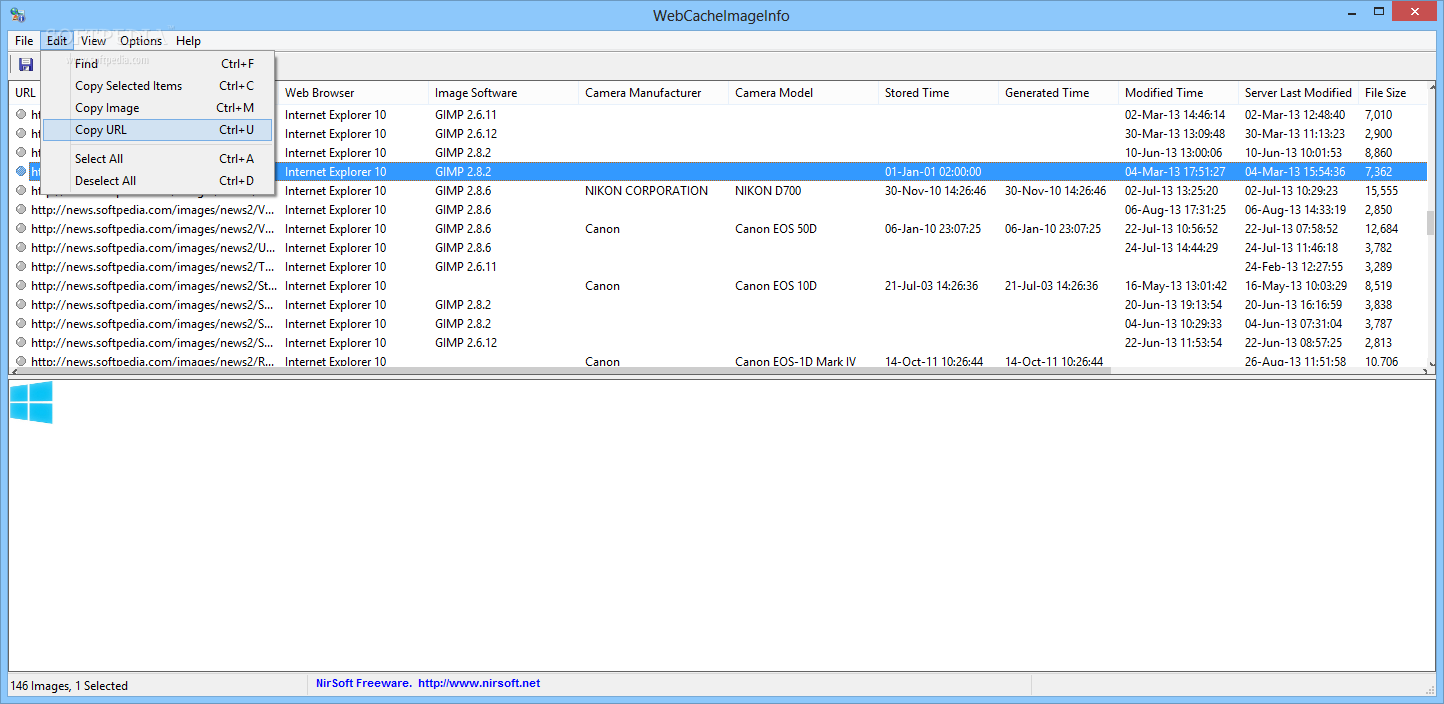Viewport: 1444px width, 704px height.
Task: Click the circle icon of the 06-Aug-13 17:31:25 row
Action: click(x=21, y=210)
